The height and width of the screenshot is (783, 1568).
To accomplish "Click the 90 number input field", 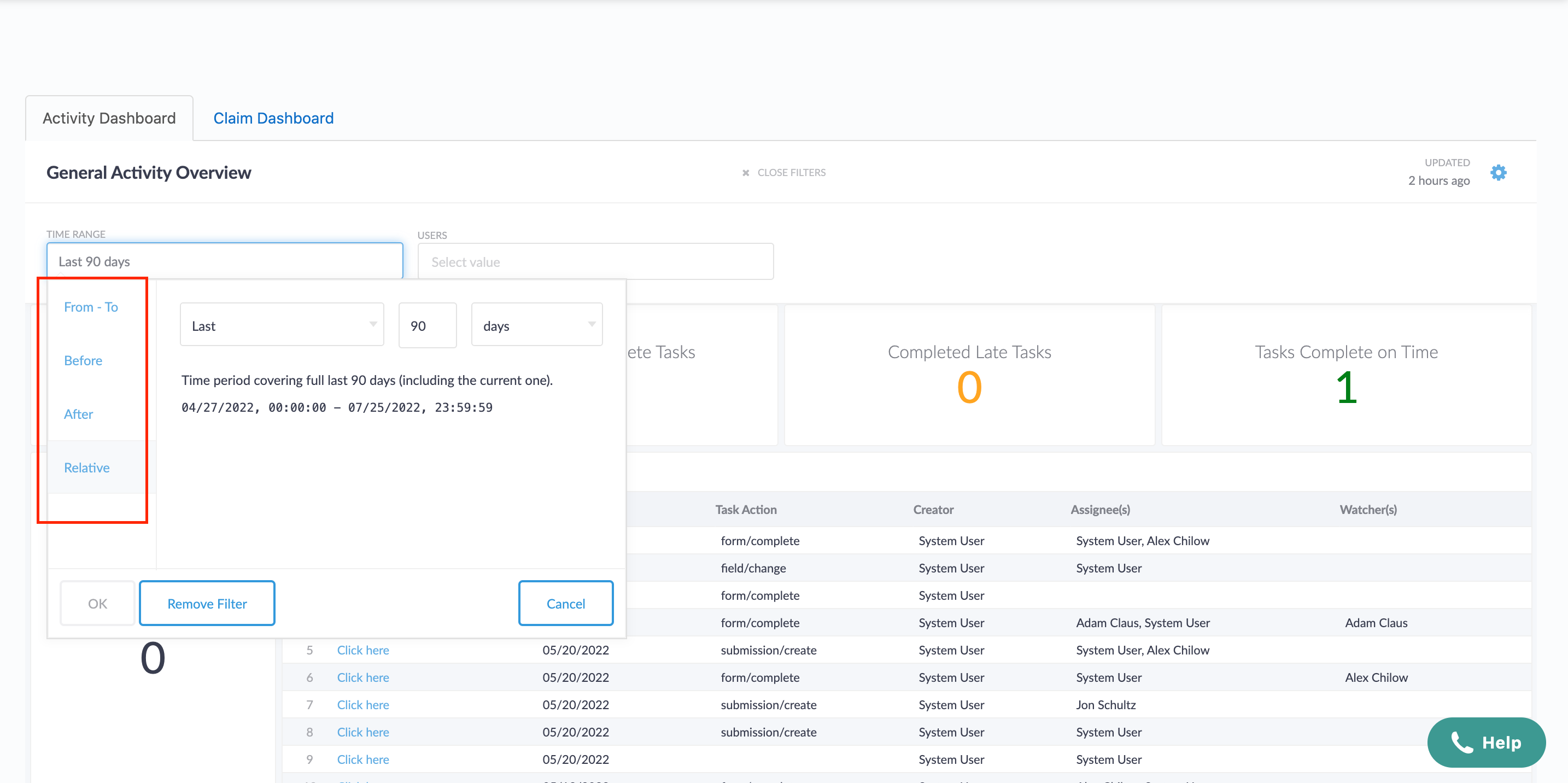I will click(x=428, y=325).
